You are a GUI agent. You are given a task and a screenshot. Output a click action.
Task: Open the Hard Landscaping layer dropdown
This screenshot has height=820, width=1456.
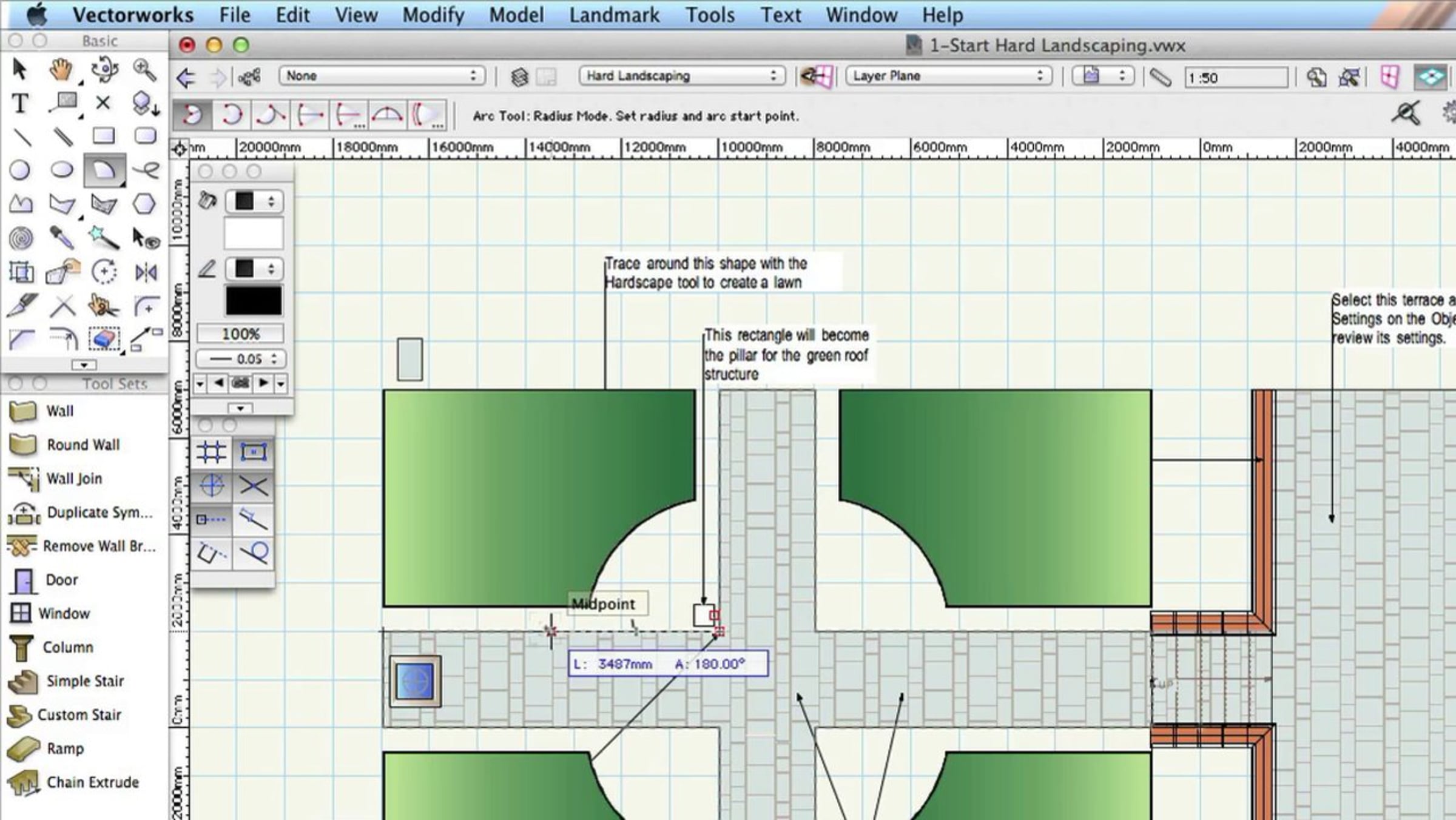point(681,76)
